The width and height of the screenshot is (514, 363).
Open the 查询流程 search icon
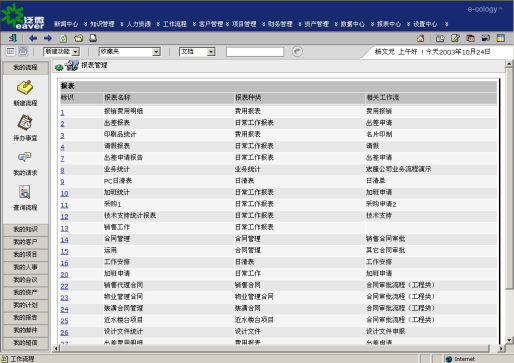[x=25, y=192]
